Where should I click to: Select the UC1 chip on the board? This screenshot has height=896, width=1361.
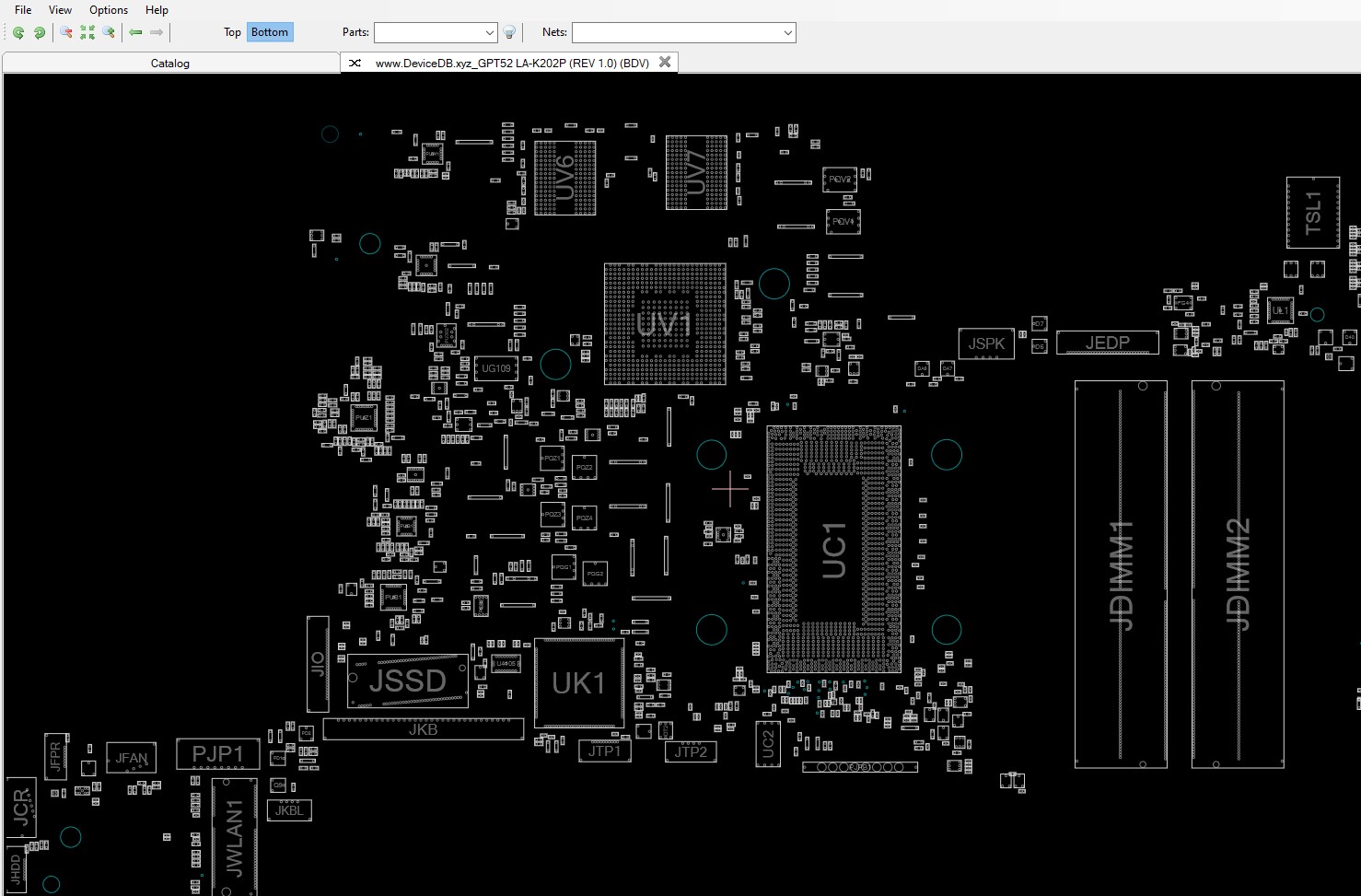click(x=833, y=550)
